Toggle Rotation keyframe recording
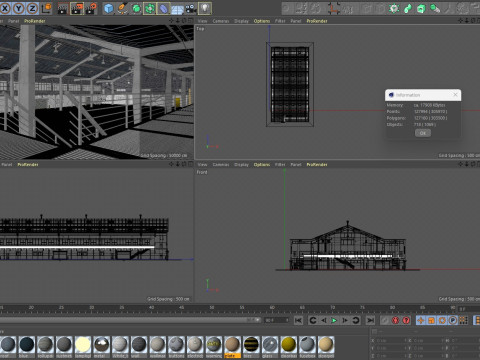The width and height of the screenshot is (480, 360). [x=442, y=320]
